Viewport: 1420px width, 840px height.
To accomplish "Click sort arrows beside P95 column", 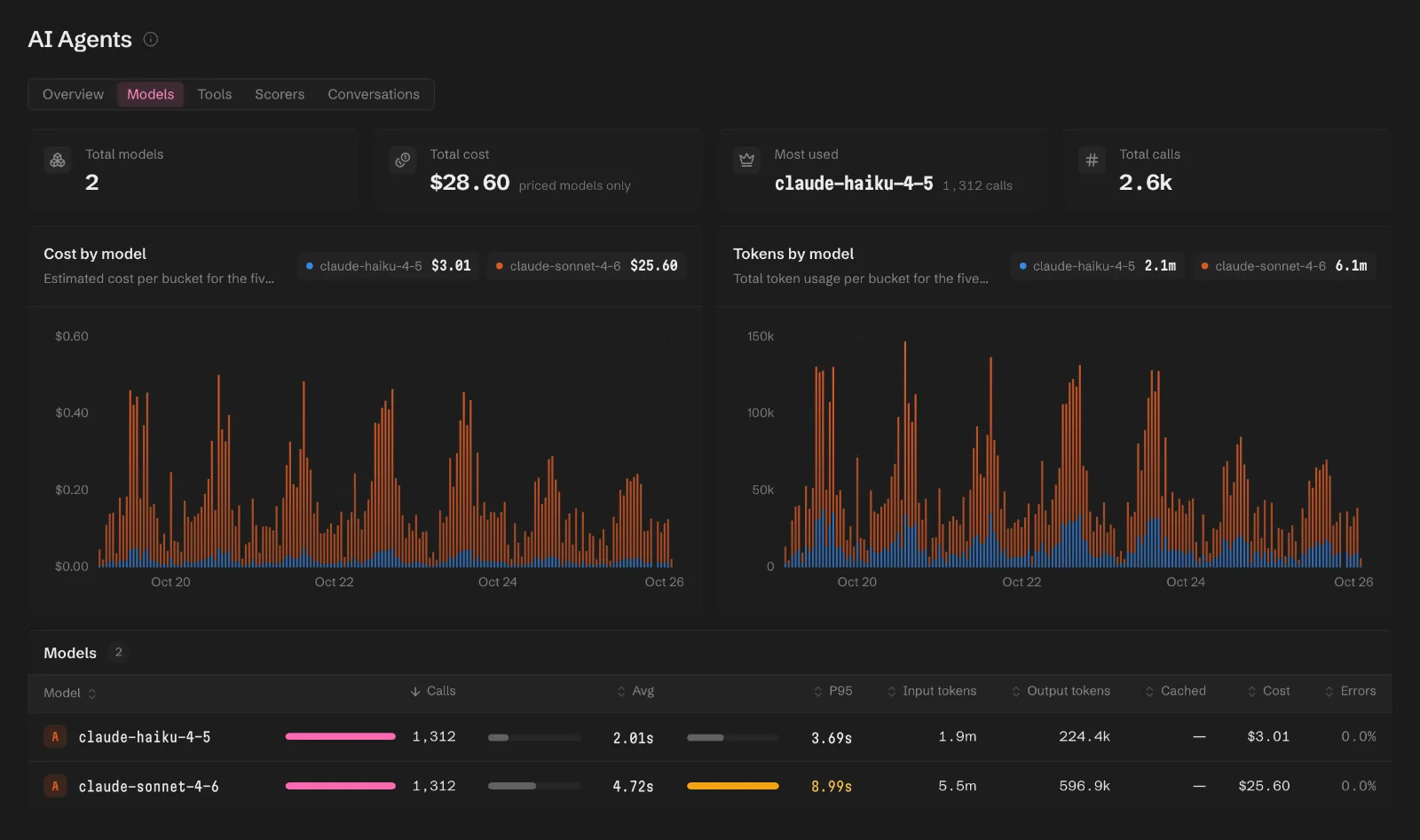I will click(818, 691).
